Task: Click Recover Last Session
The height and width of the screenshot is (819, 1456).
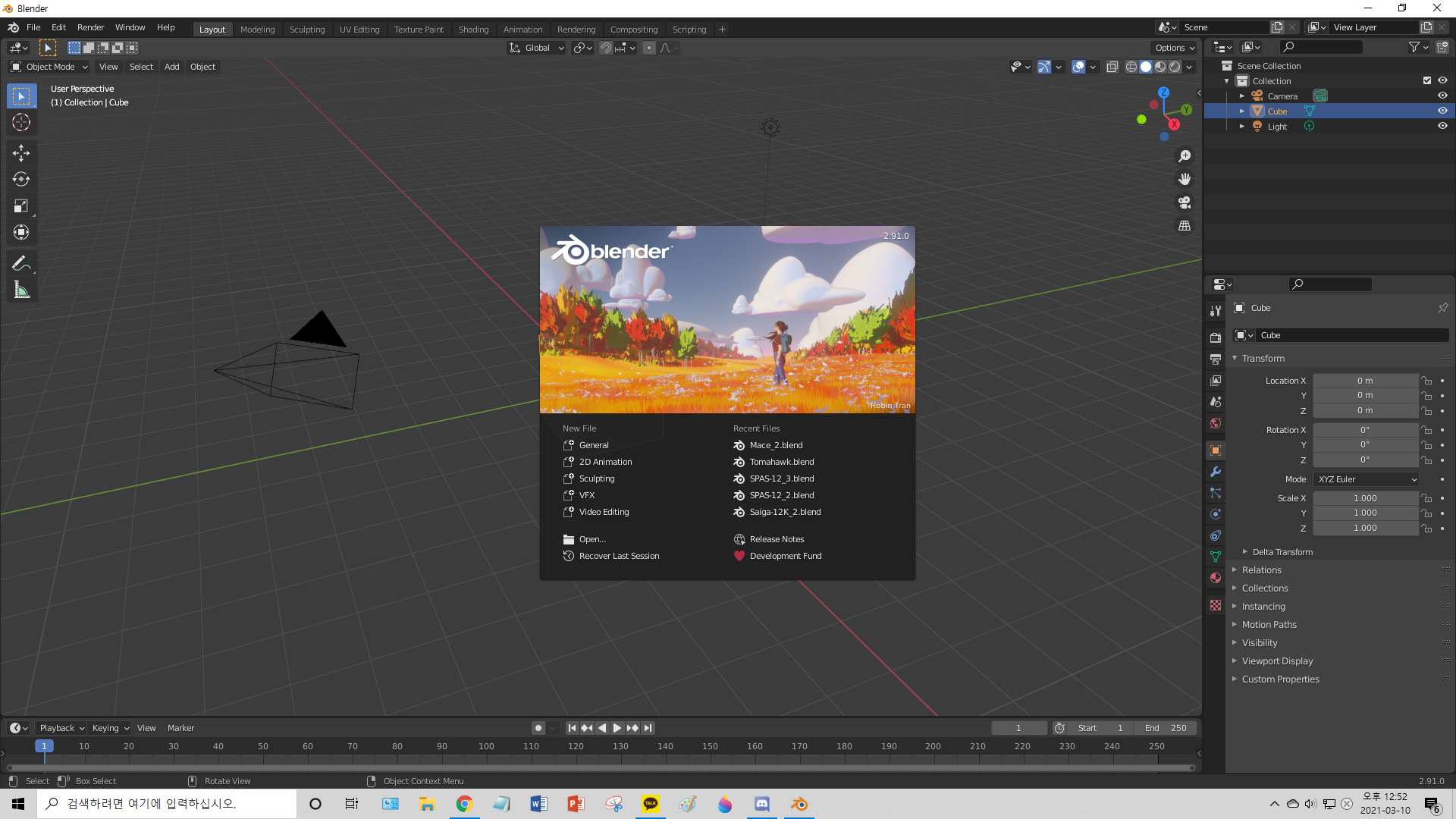Action: pos(619,556)
